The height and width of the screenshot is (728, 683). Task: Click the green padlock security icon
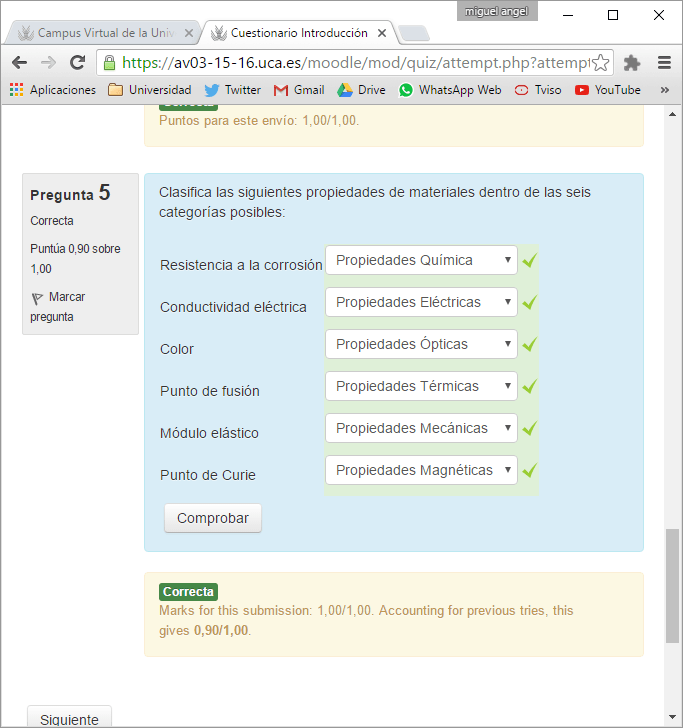(110, 63)
